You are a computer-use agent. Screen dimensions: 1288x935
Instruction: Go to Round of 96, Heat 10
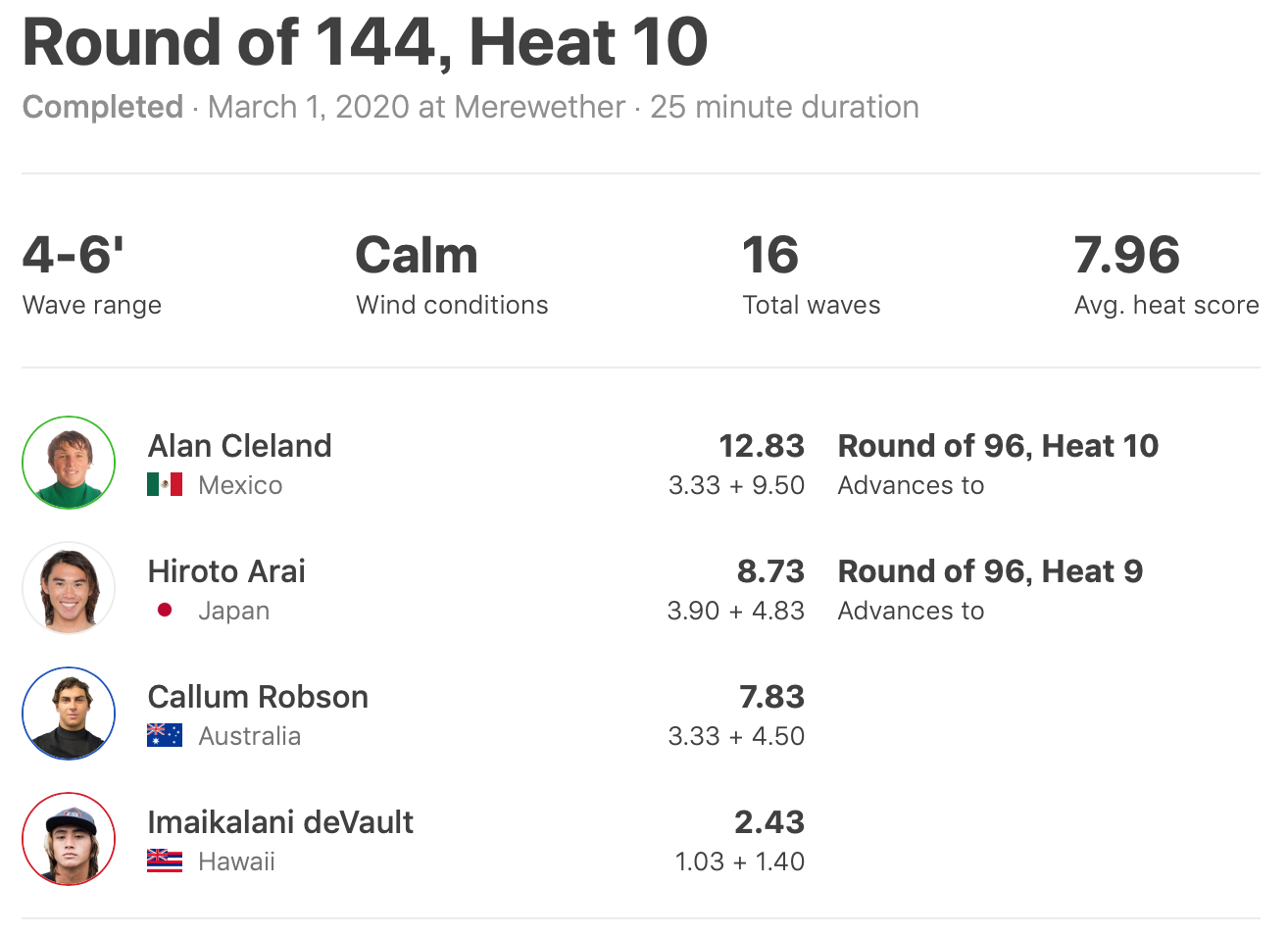[998, 446]
